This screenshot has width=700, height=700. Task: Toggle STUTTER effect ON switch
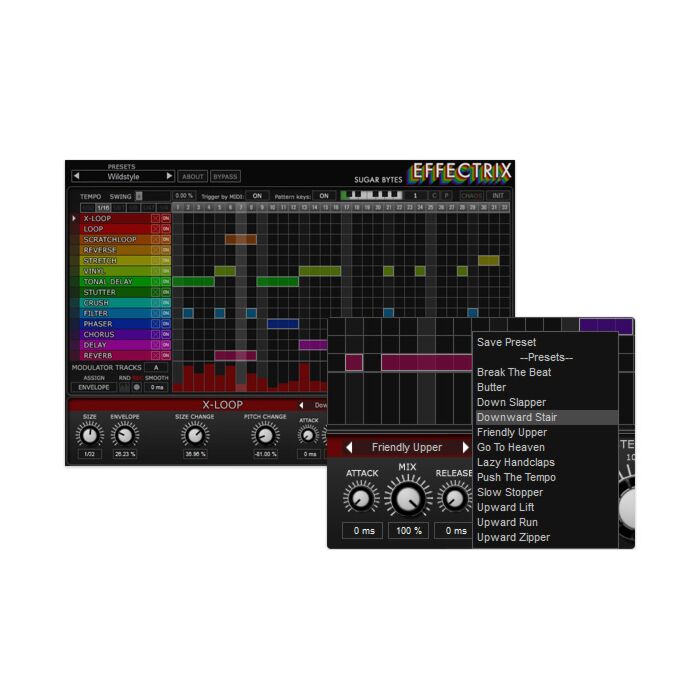tap(166, 292)
